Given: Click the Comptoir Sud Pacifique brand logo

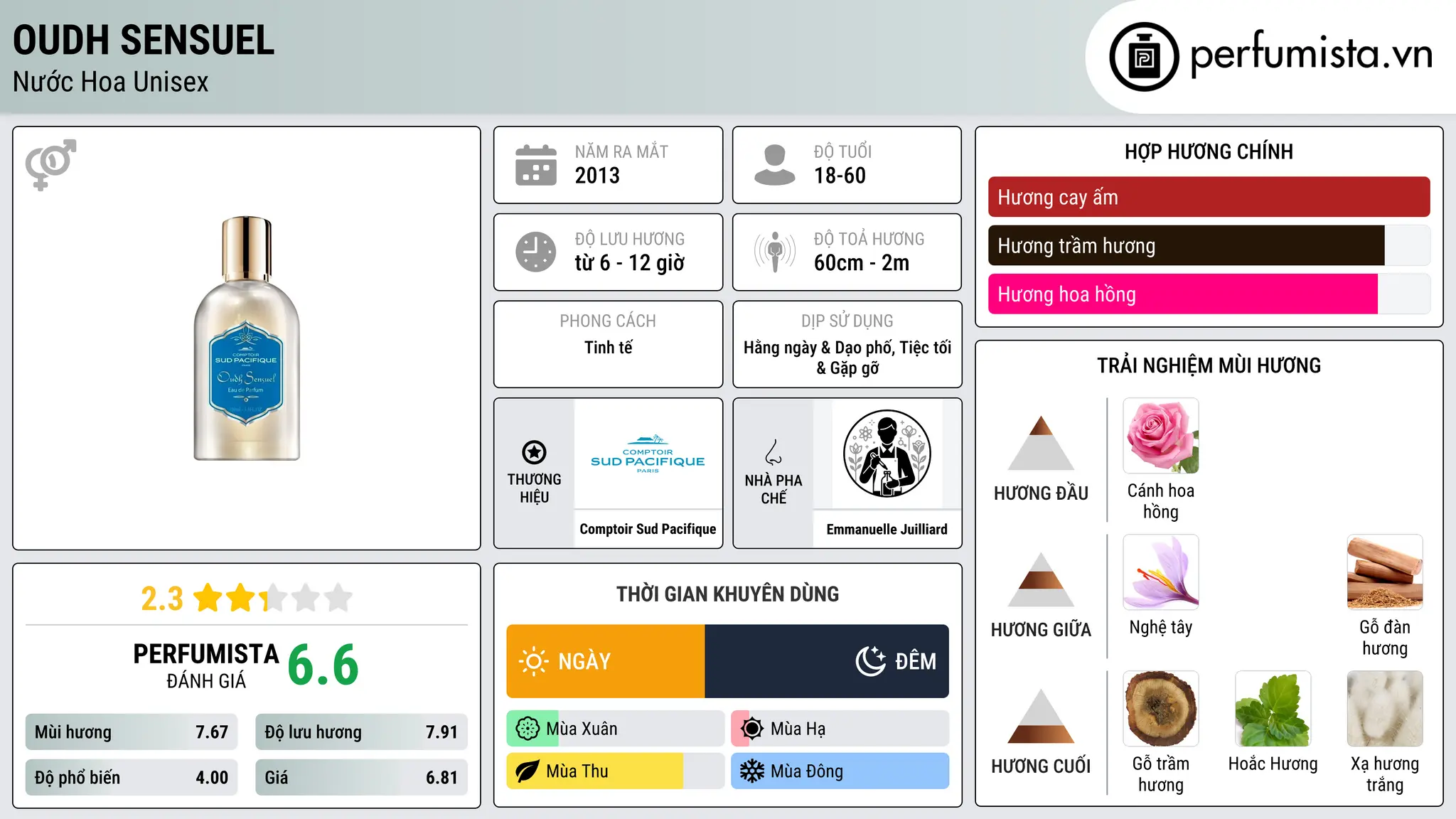Looking at the screenshot, I should 648,454.
